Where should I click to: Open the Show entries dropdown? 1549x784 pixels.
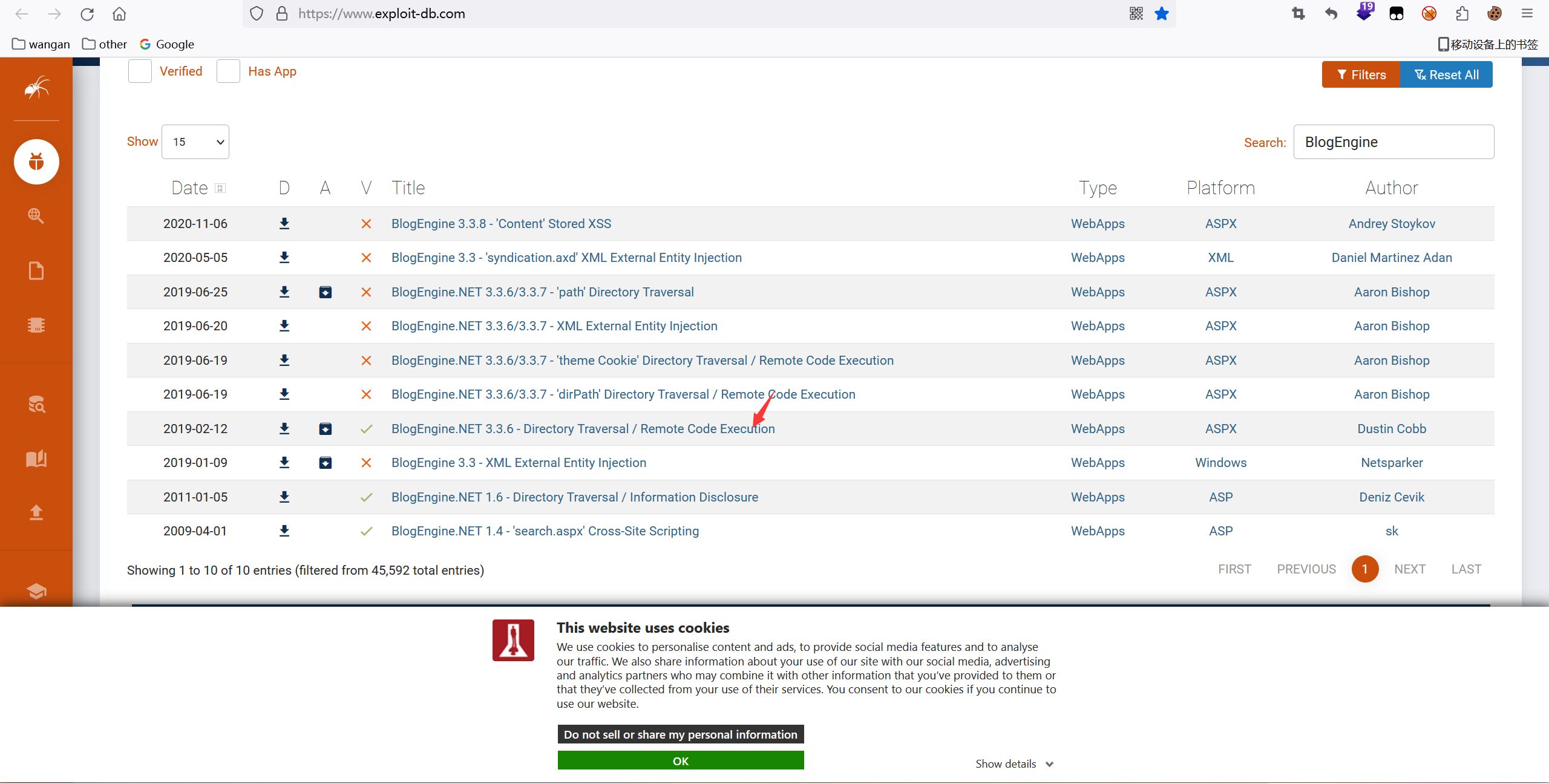pos(195,142)
